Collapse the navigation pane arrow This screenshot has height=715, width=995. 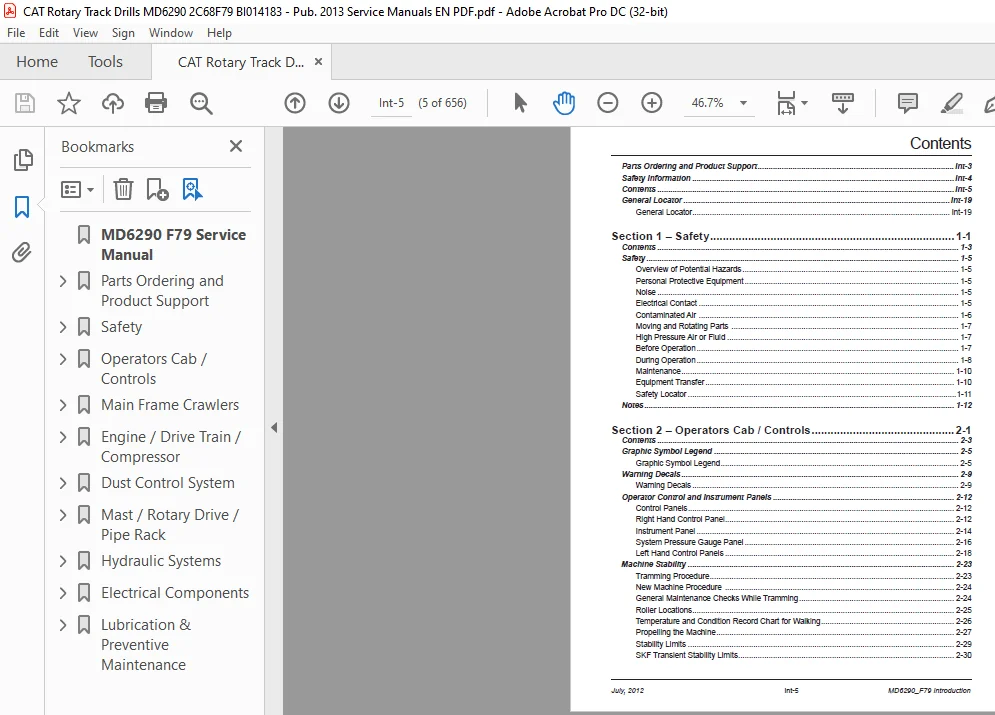(x=274, y=428)
